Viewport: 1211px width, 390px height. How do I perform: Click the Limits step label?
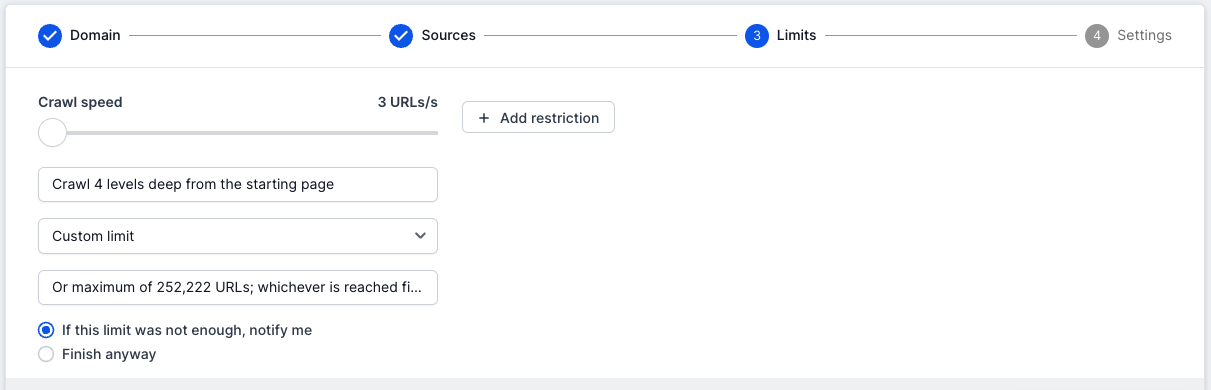797,36
